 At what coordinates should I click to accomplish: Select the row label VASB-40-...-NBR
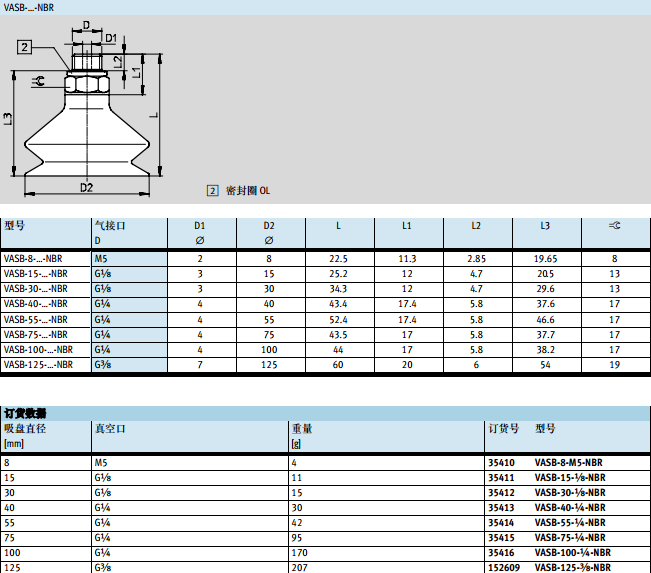click(x=35, y=304)
